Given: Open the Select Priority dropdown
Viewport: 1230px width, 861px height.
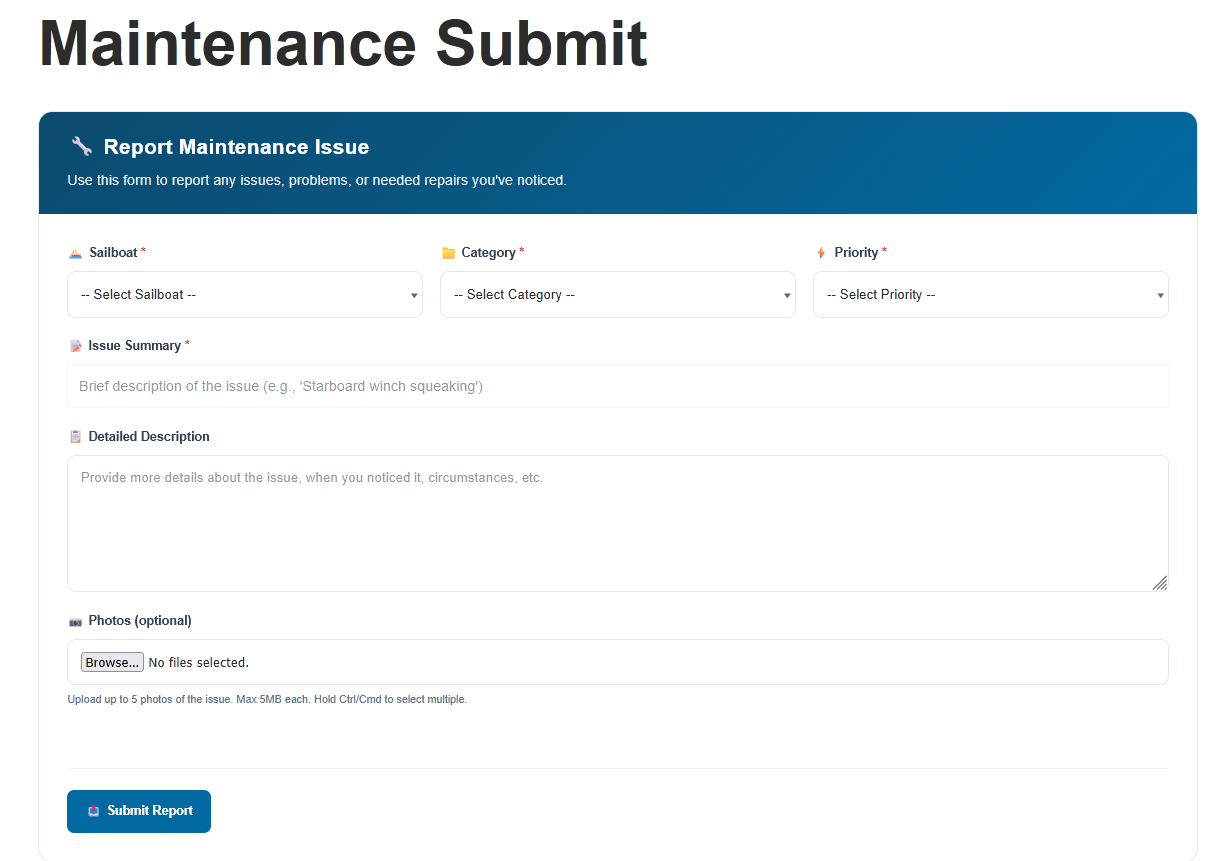Looking at the screenshot, I should [990, 295].
